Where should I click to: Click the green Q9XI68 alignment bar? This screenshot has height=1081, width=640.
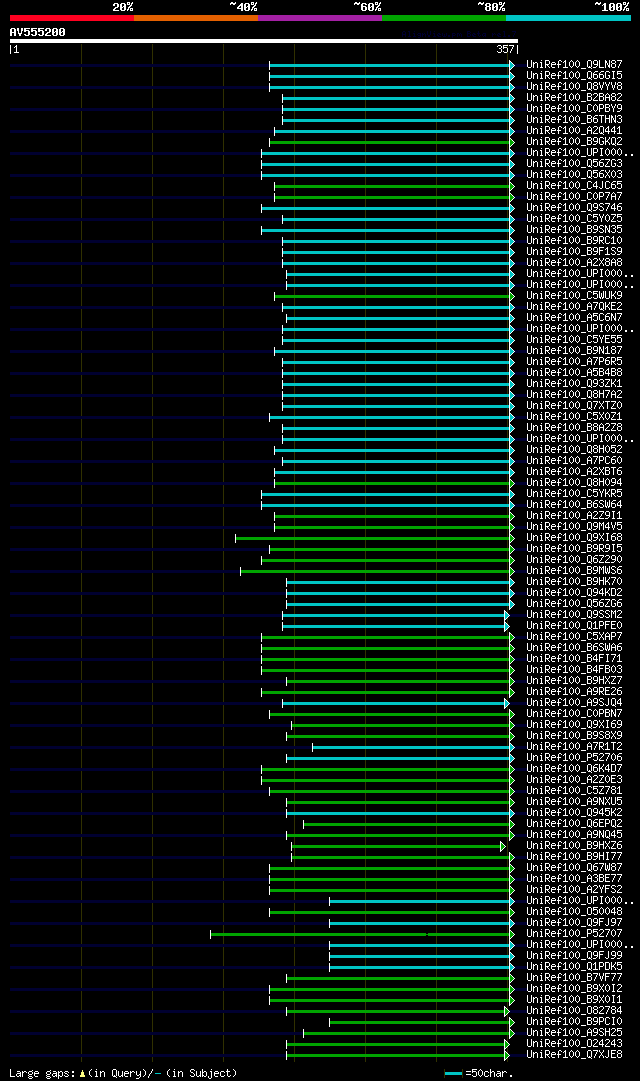pyautogui.click(x=373, y=538)
